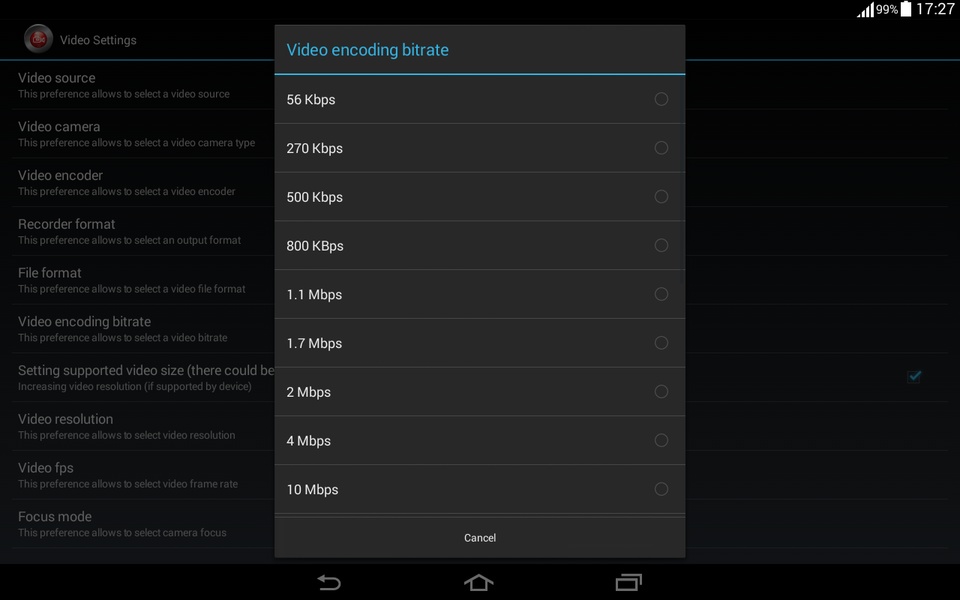Open the Focus mode preference
Screen dimensions: 960x600
[143, 523]
